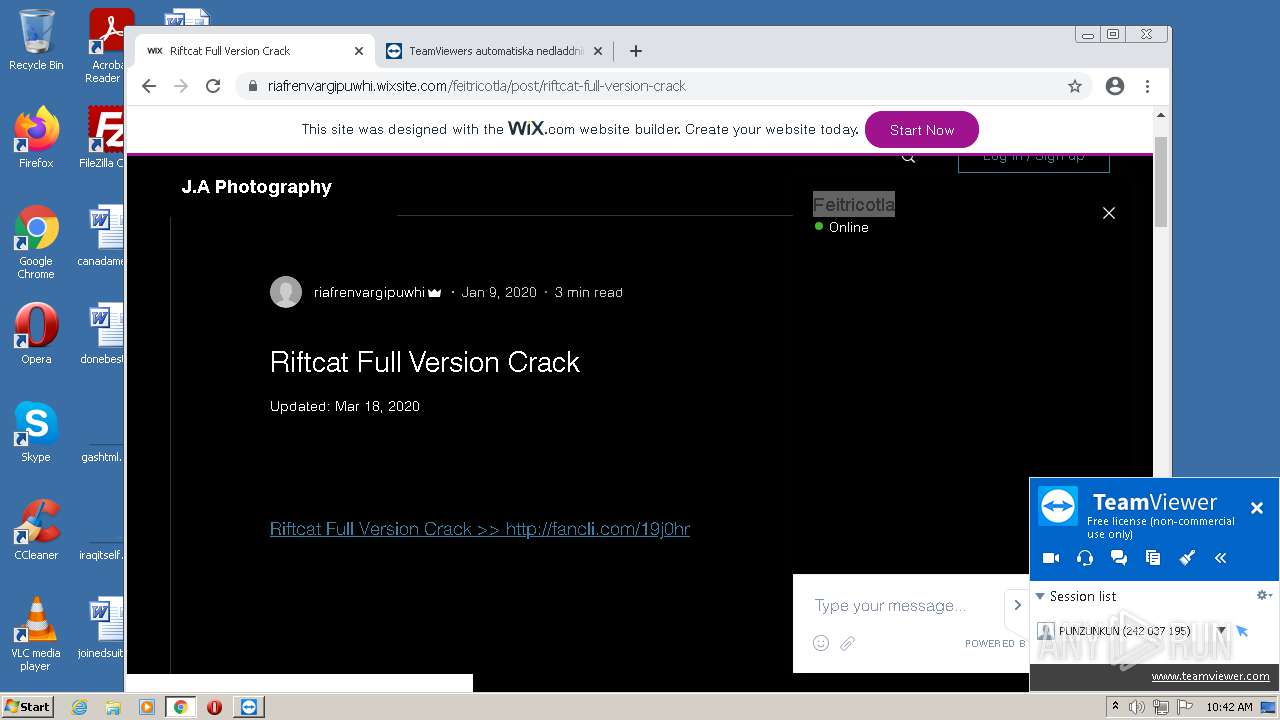Click the volume speaker tray icon

[x=1137, y=707]
